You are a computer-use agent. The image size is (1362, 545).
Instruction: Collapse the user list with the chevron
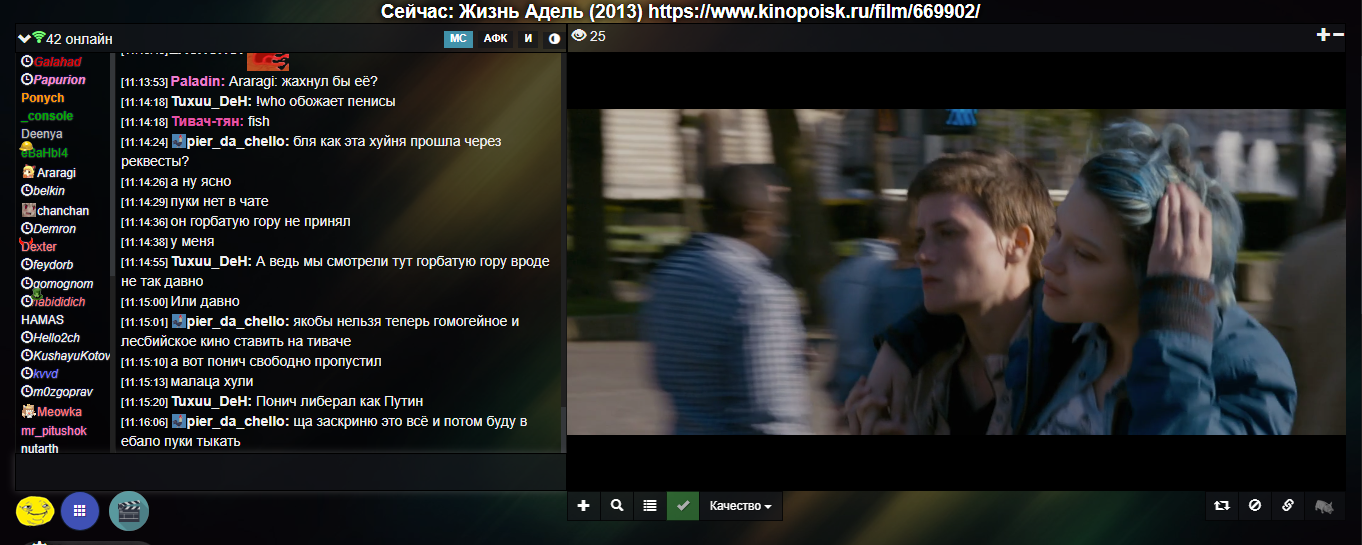pyautogui.click(x=24, y=39)
